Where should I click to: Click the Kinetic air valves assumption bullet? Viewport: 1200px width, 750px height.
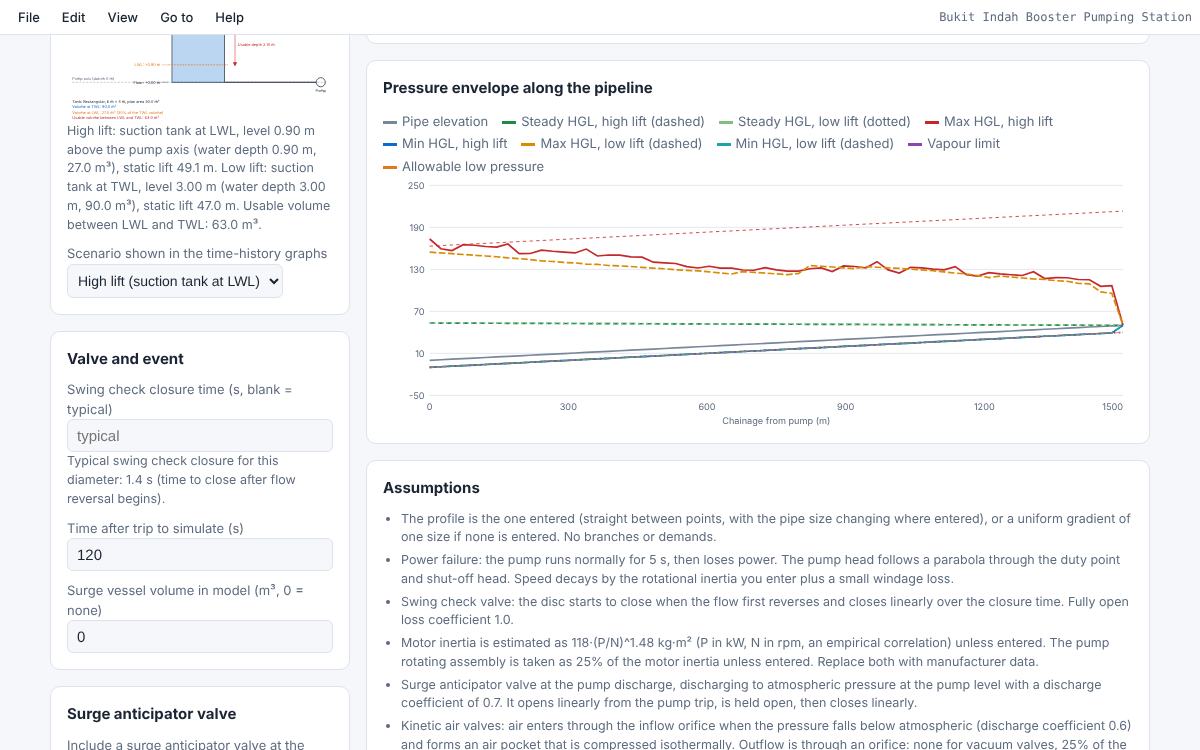click(x=766, y=734)
